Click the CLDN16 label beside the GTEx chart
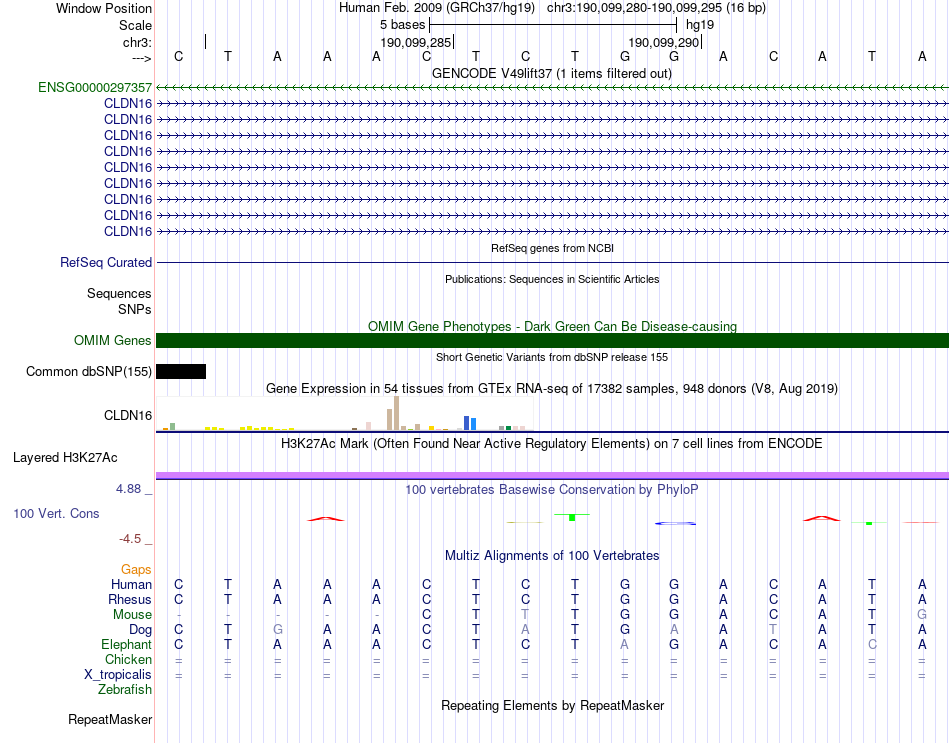Image resolution: width=950 pixels, height=743 pixels. point(128,415)
